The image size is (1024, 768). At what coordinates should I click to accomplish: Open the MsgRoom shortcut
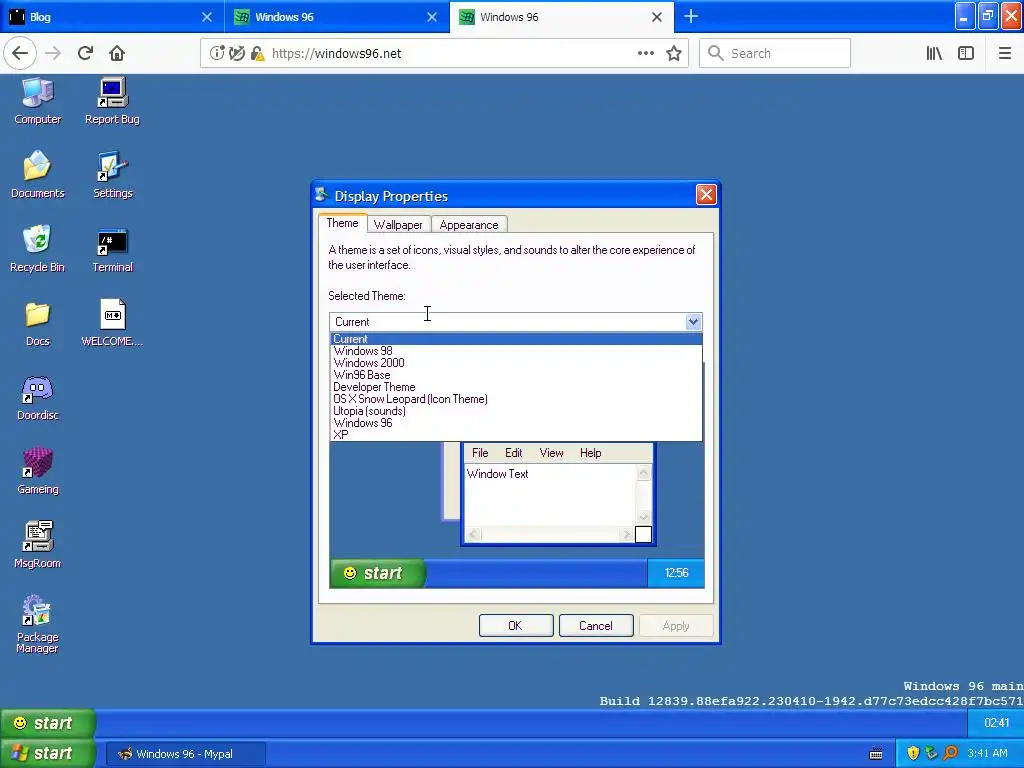37,545
